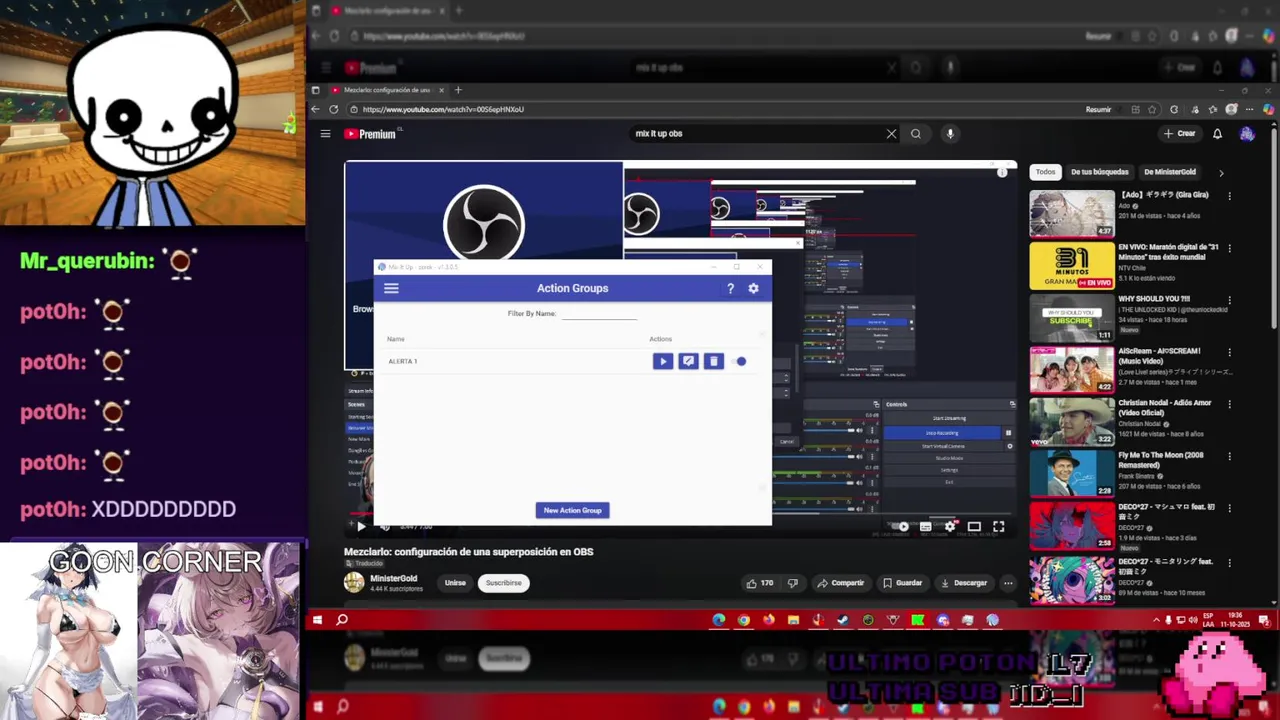Go to the YouTube Premium home logo

click(x=373, y=133)
